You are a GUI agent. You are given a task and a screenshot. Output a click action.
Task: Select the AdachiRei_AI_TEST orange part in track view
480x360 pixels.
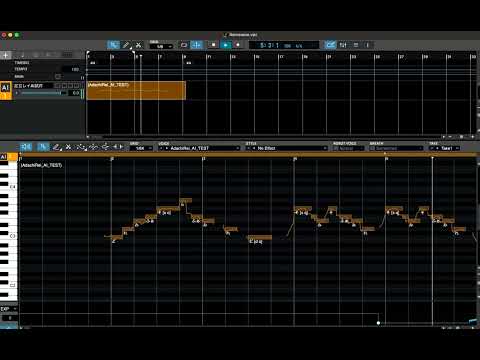[x=136, y=90]
